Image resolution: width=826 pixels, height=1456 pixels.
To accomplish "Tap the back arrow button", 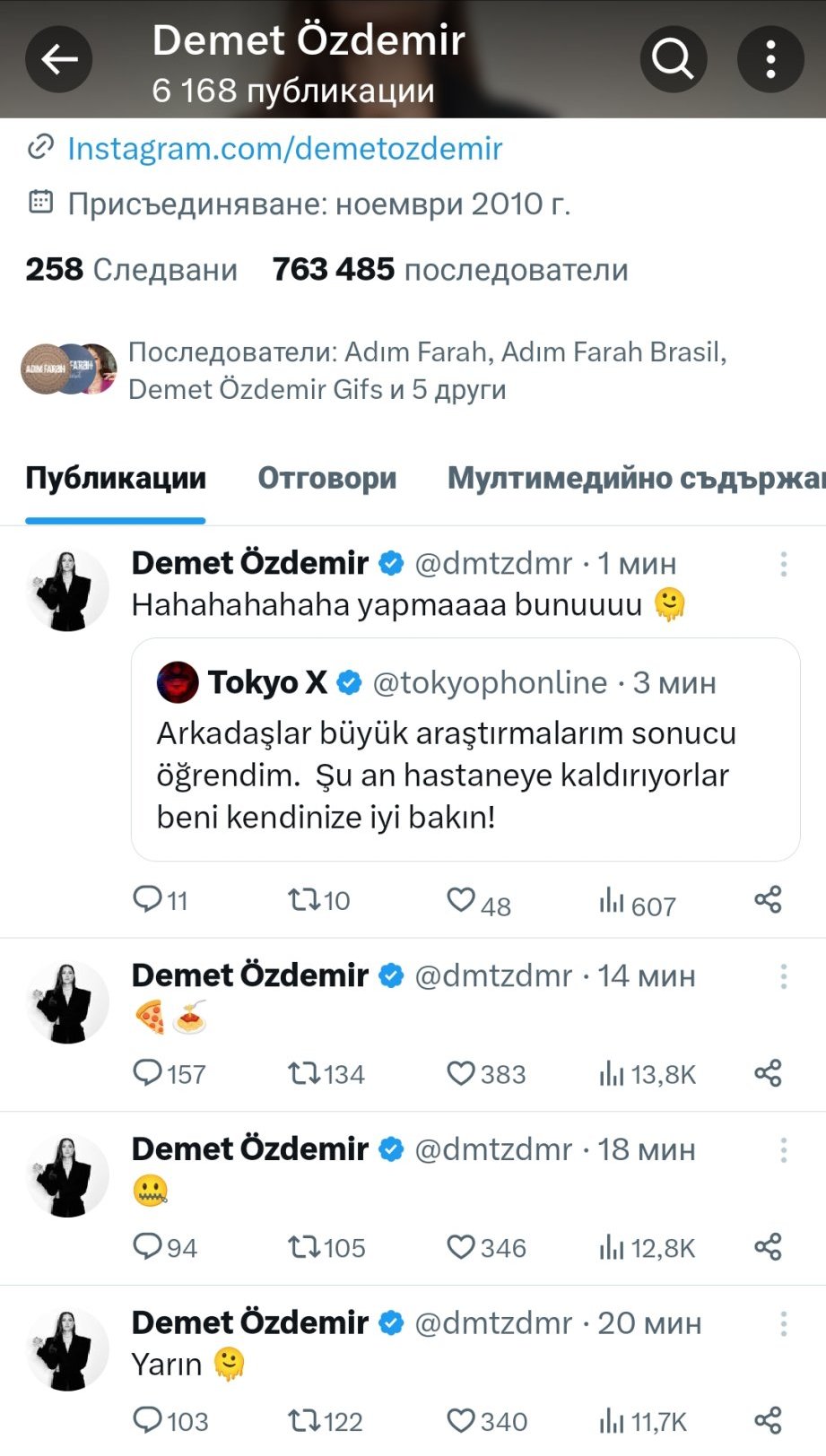I will [x=59, y=60].
